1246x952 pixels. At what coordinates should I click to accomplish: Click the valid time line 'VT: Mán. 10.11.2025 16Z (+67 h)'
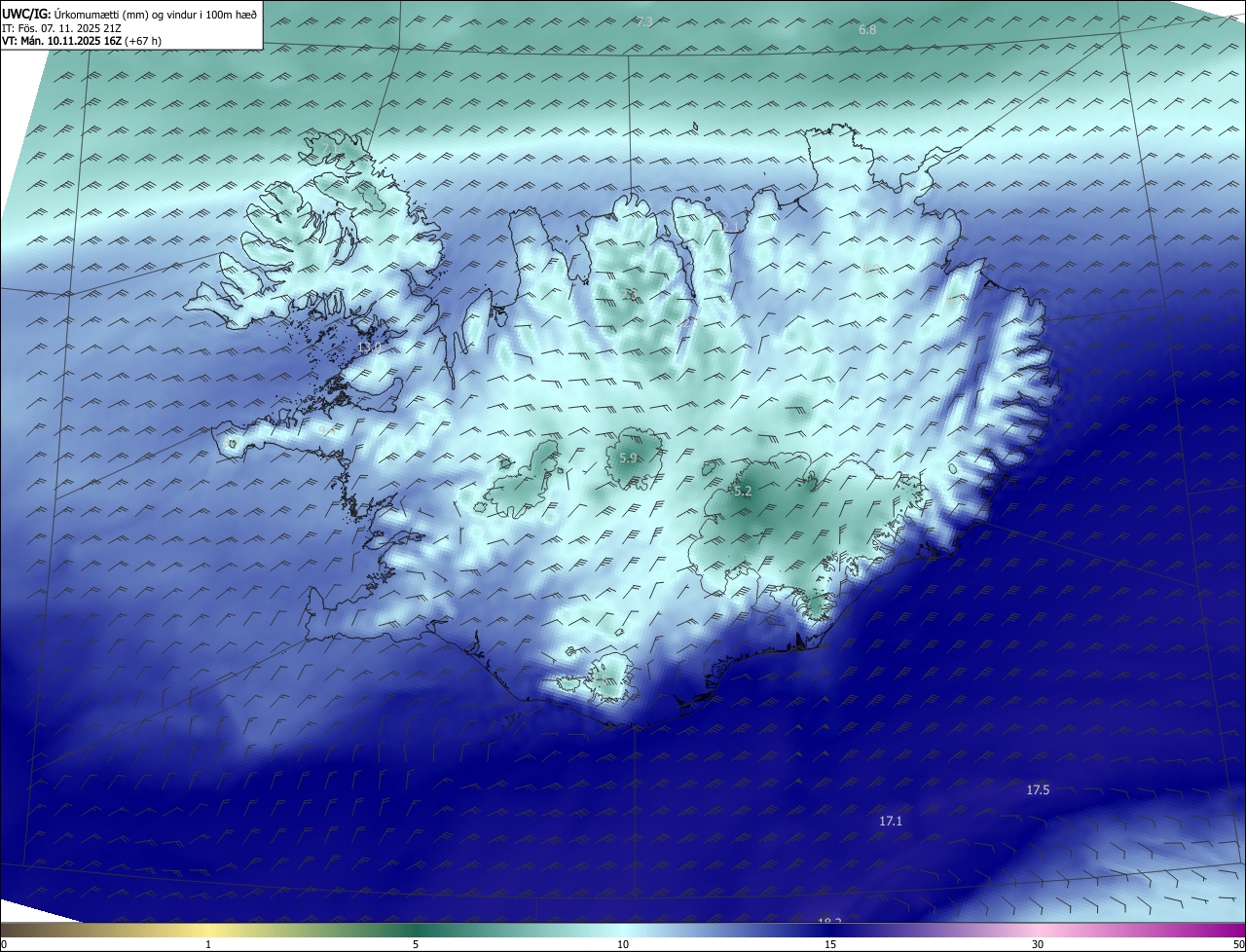point(82,41)
